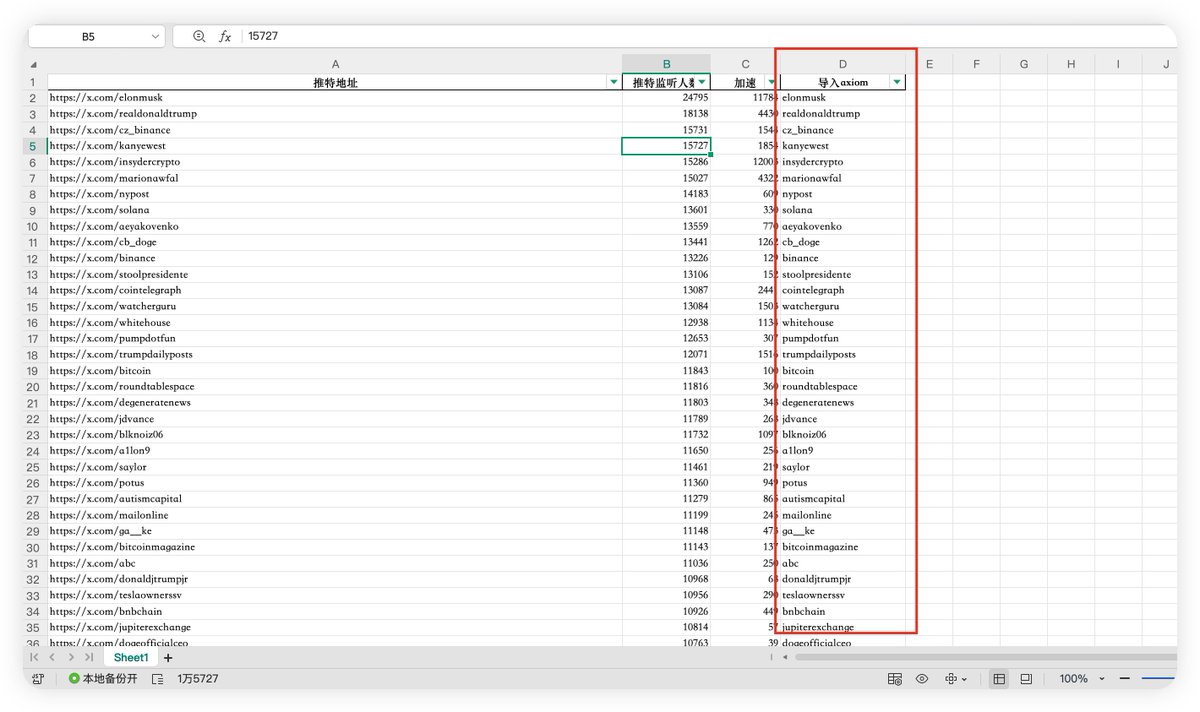Open filter dropdown for 推特监听人数 column
This screenshot has width=1200, height=712.
click(x=703, y=82)
